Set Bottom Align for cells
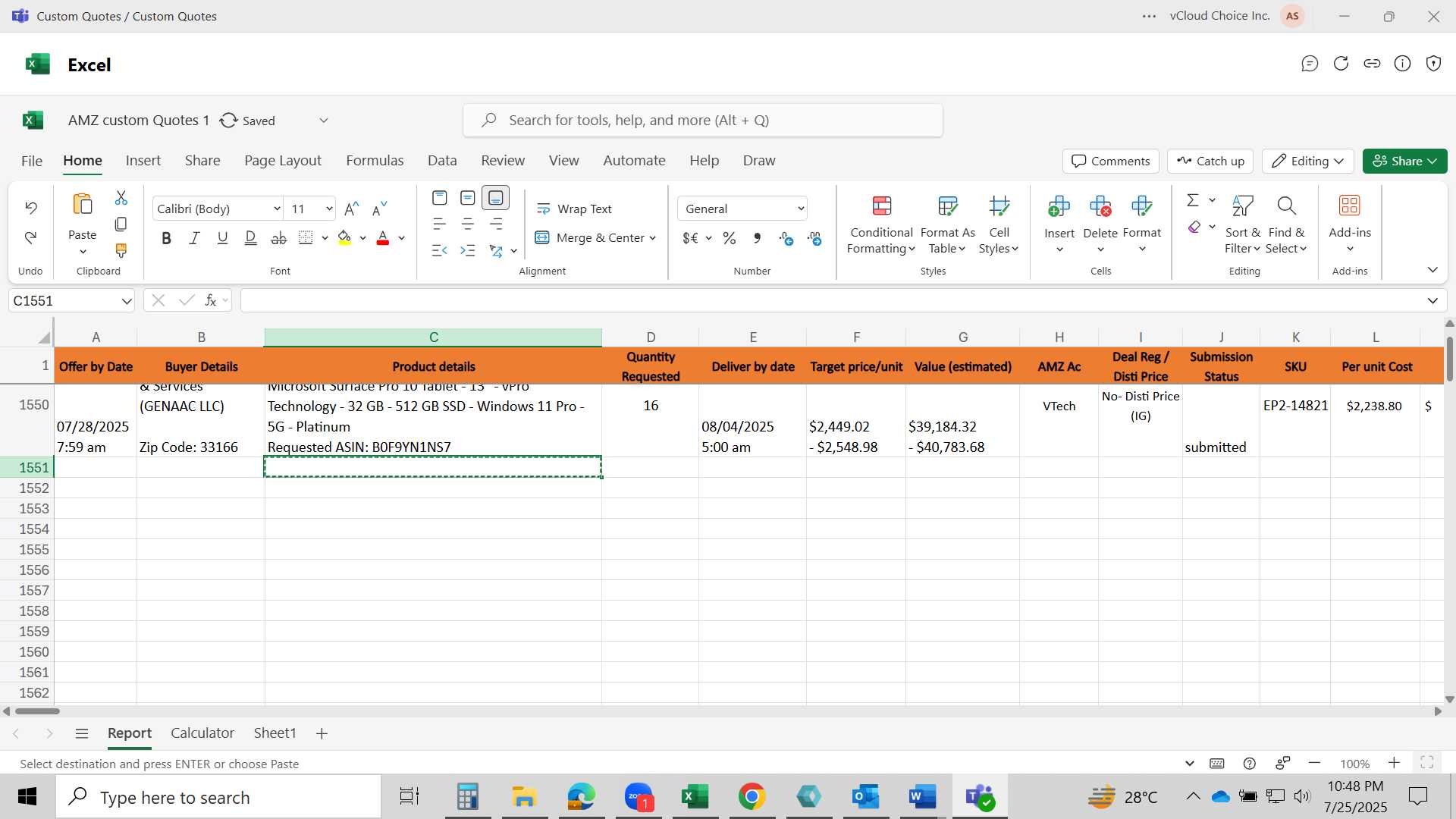Image resolution: width=1456 pixels, height=819 pixels. coord(495,198)
